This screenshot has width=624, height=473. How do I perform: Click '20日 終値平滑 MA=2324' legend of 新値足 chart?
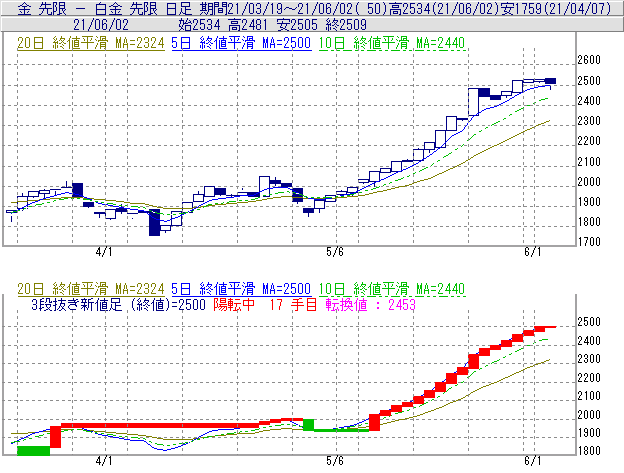91,289
